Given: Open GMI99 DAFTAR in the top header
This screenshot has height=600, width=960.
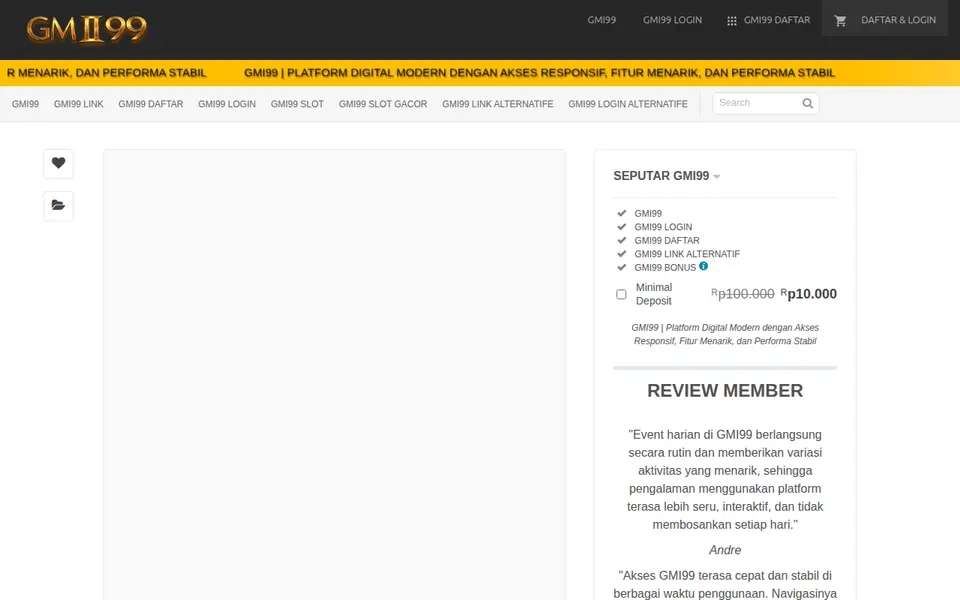Looking at the screenshot, I should coord(776,20).
